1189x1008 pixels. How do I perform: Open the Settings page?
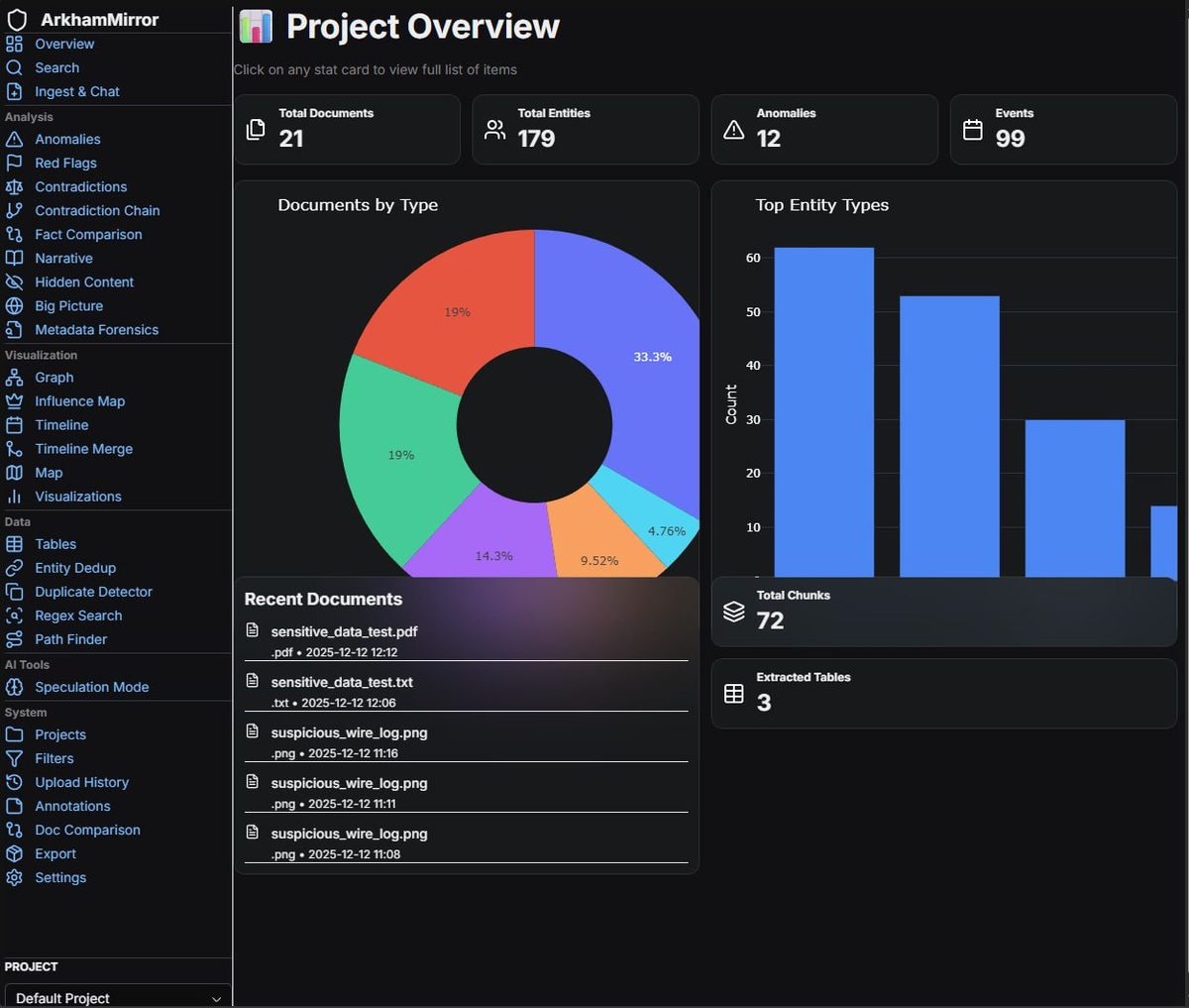click(x=60, y=876)
